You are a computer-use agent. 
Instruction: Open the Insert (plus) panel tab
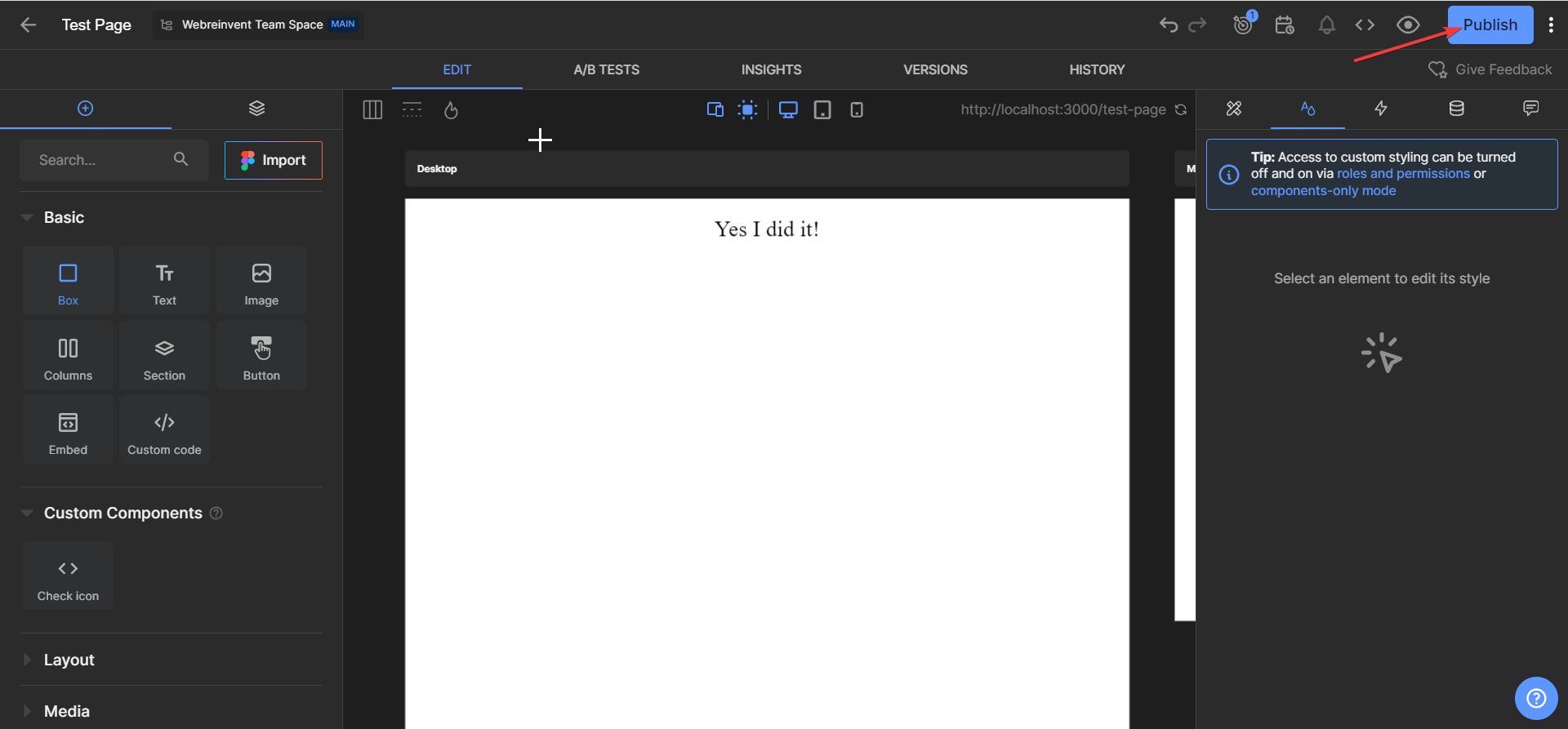pos(86,109)
